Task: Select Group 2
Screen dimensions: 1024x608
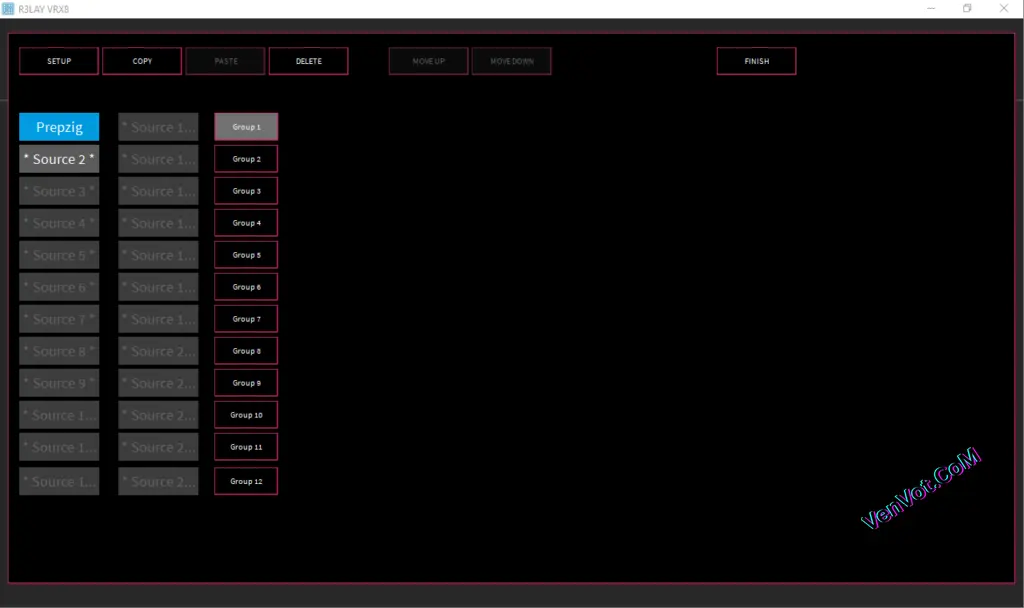Action: click(x=246, y=159)
